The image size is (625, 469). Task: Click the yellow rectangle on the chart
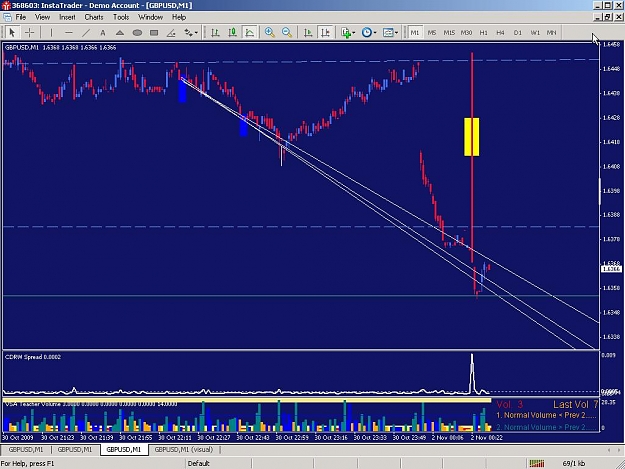pos(472,137)
